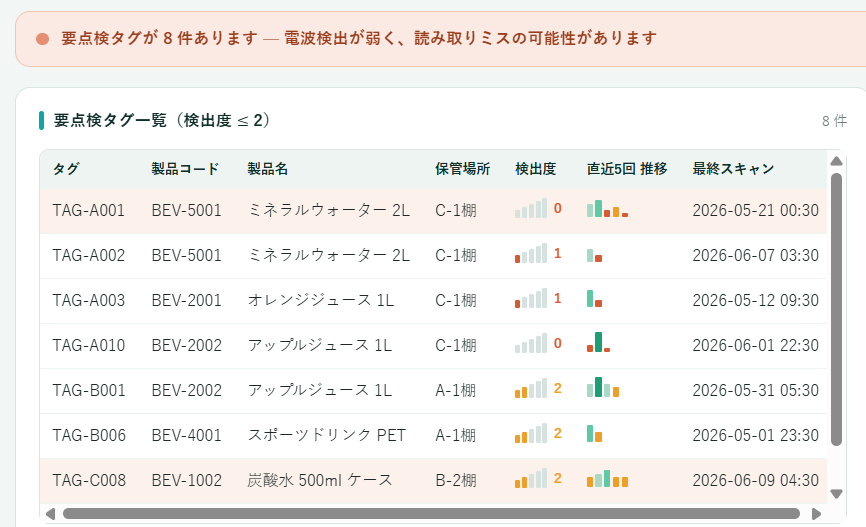Viewport: 866px width, 527px height.
Task: Click location C-1棚 in TAG-A003 row
Action: click(x=456, y=301)
